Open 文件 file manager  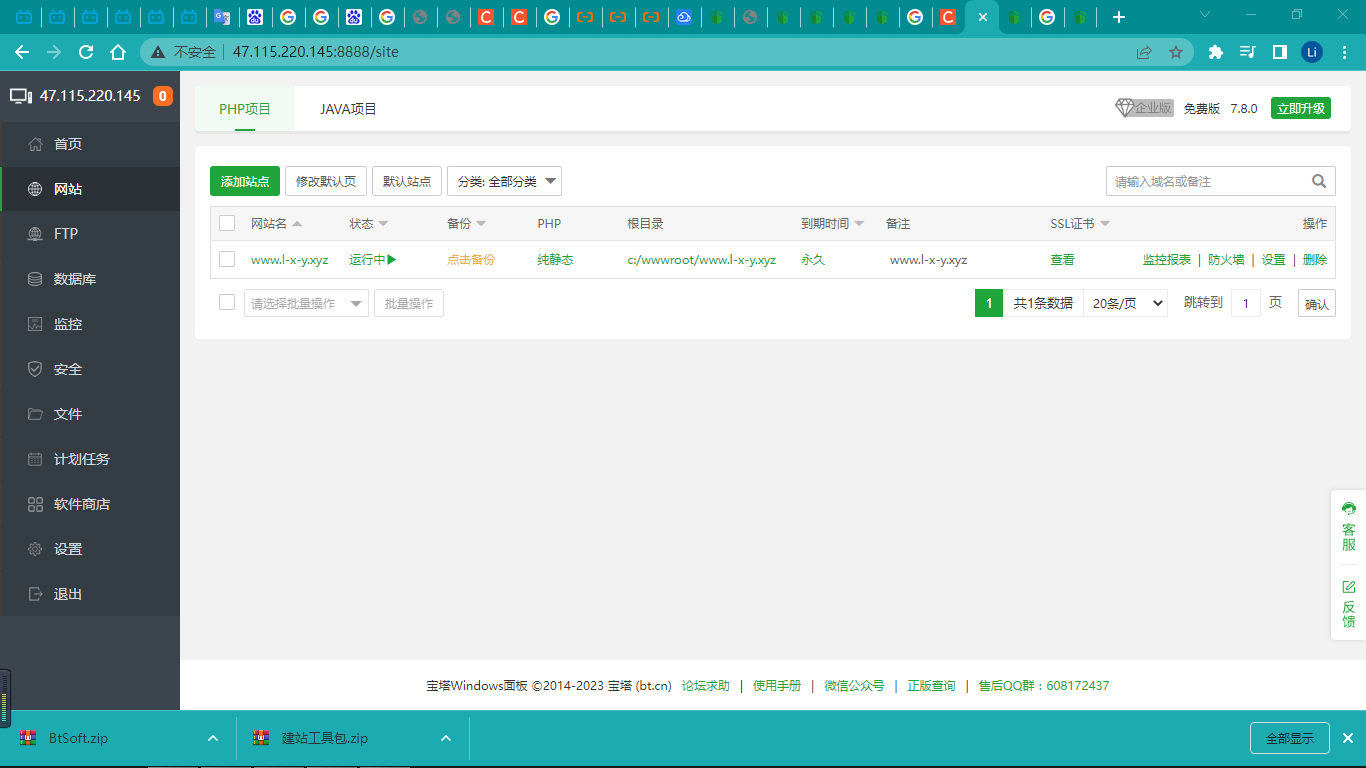(x=90, y=414)
